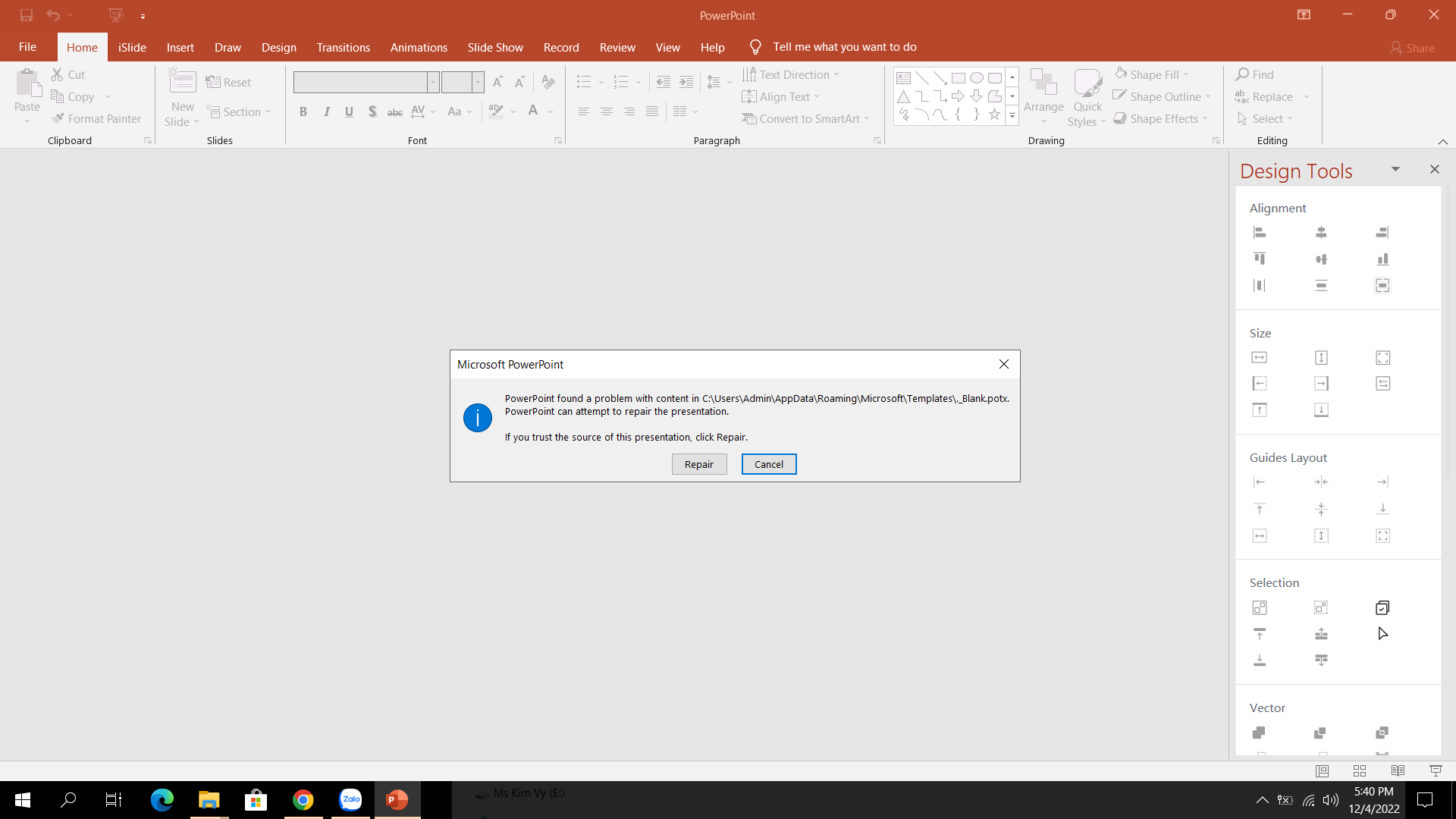Click first Guides Layout left-edge icon
Image resolution: width=1456 pixels, height=819 pixels.
click(1260, 482)
